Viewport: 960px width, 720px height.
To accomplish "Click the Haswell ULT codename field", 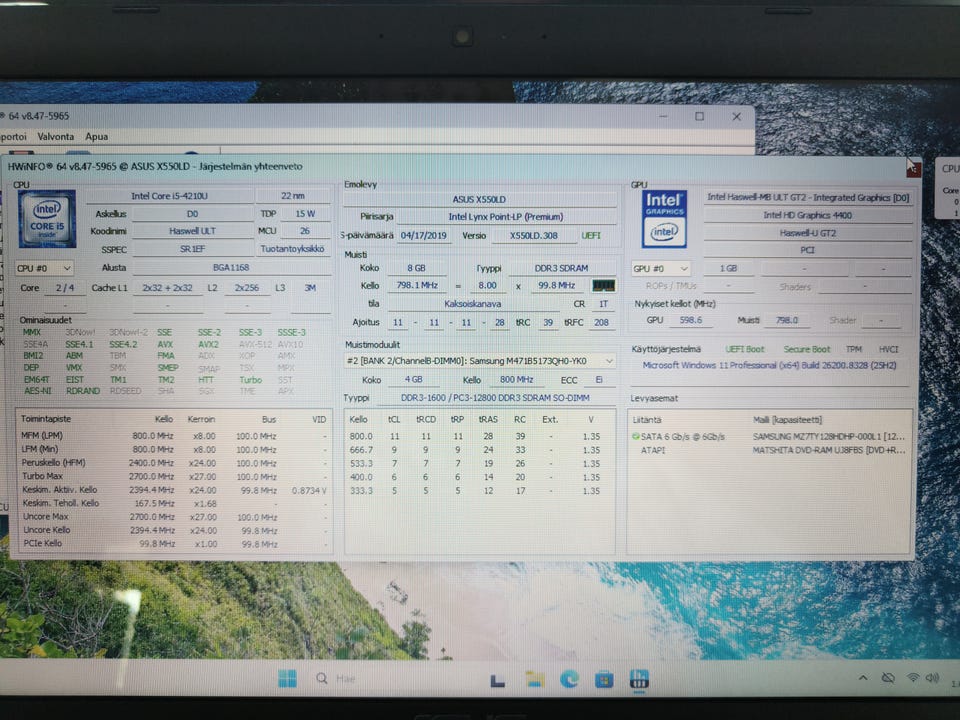I will coord(192,231).
